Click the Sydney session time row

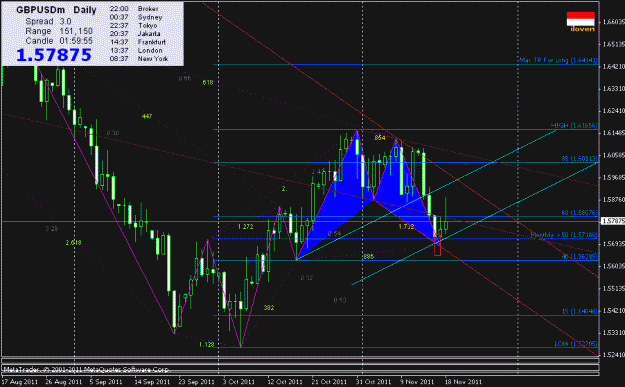click(x=136, y=17)
